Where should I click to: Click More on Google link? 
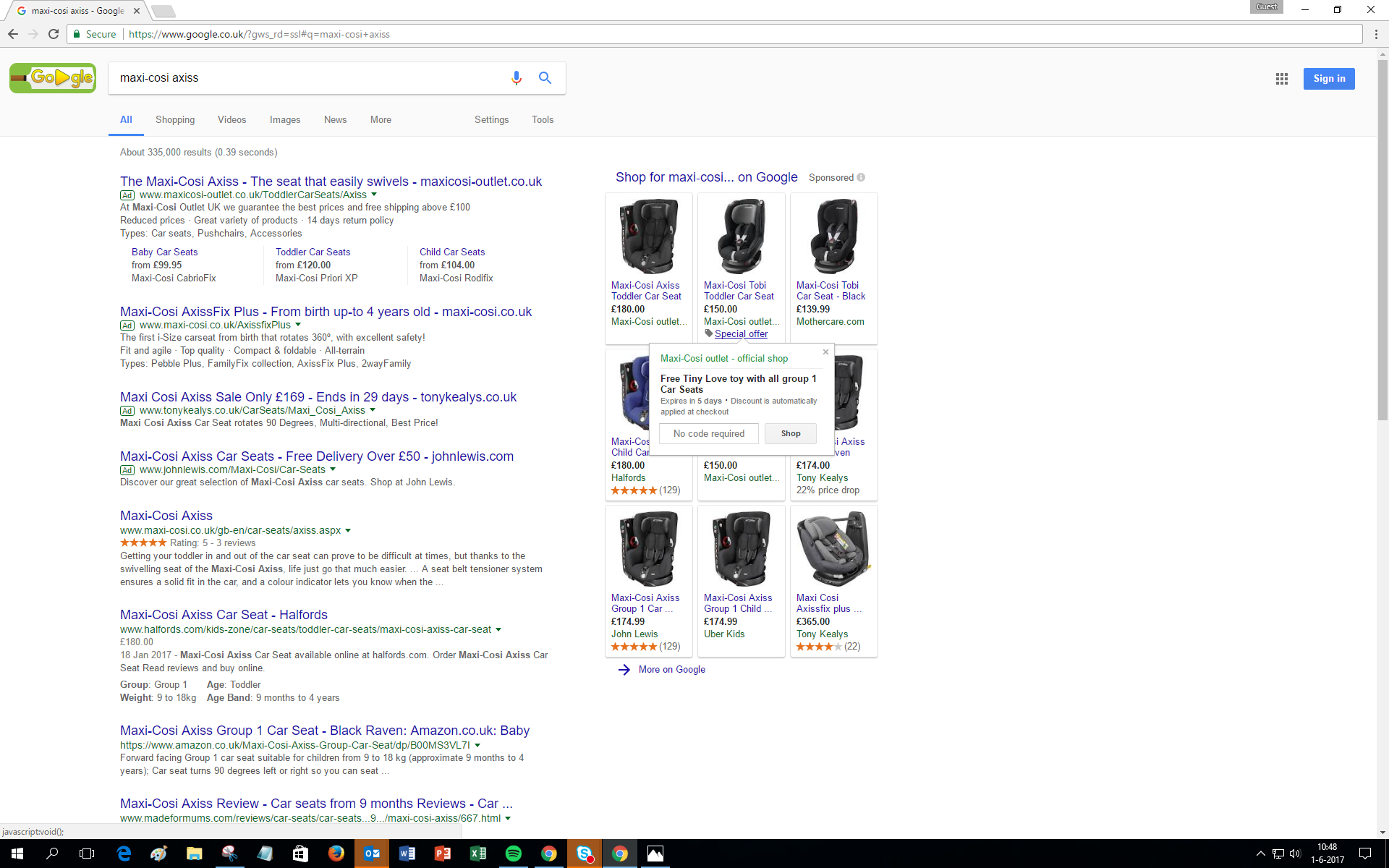tap(671, 669)
